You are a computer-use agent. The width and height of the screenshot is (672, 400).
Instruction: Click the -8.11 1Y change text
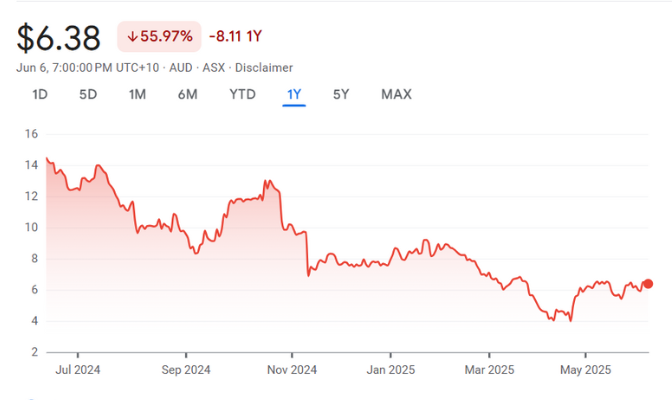(237, 37)
